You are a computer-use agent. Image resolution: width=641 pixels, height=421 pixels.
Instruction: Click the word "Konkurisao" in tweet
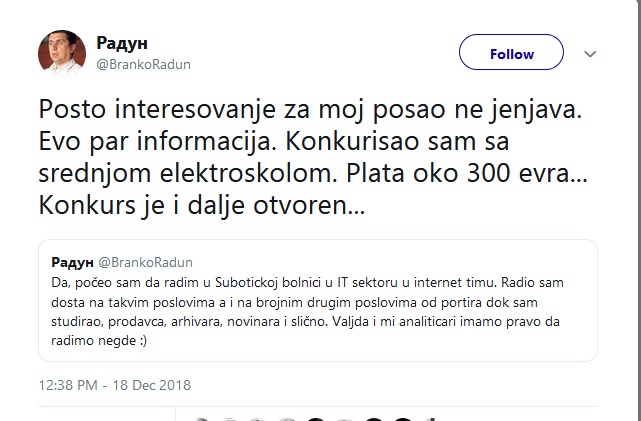[x=360, y=143]
